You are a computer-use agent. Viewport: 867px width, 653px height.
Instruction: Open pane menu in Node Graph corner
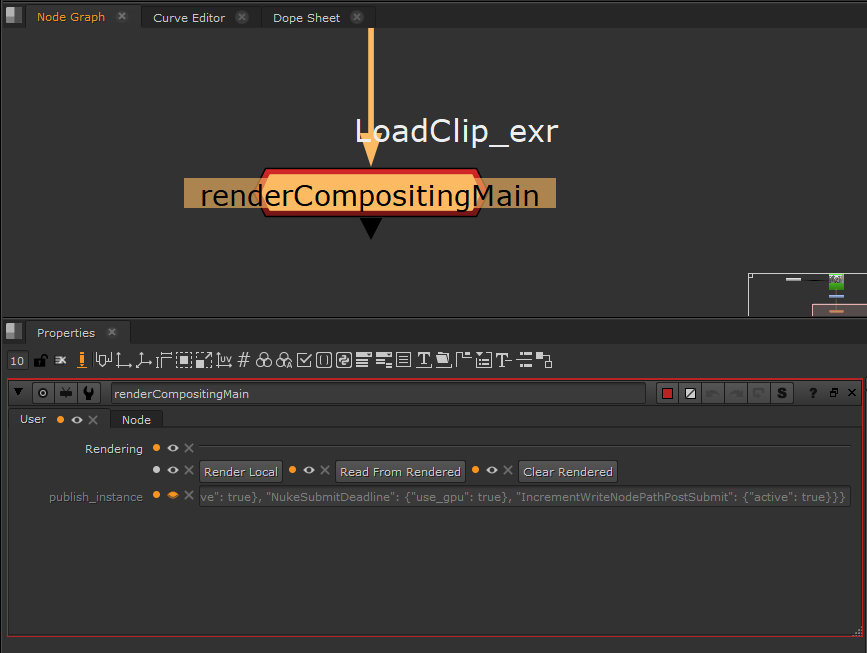coord(13,15)
